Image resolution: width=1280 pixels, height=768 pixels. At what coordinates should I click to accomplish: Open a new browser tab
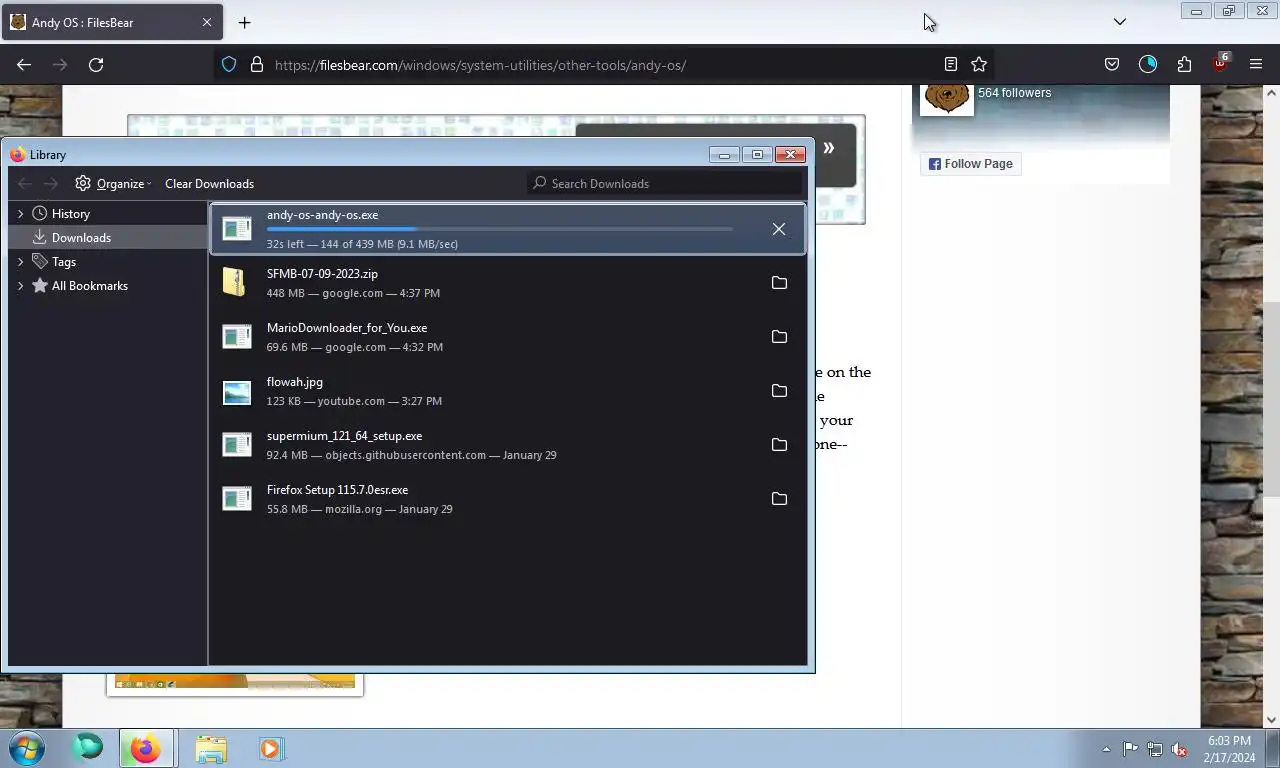[244, 22]
